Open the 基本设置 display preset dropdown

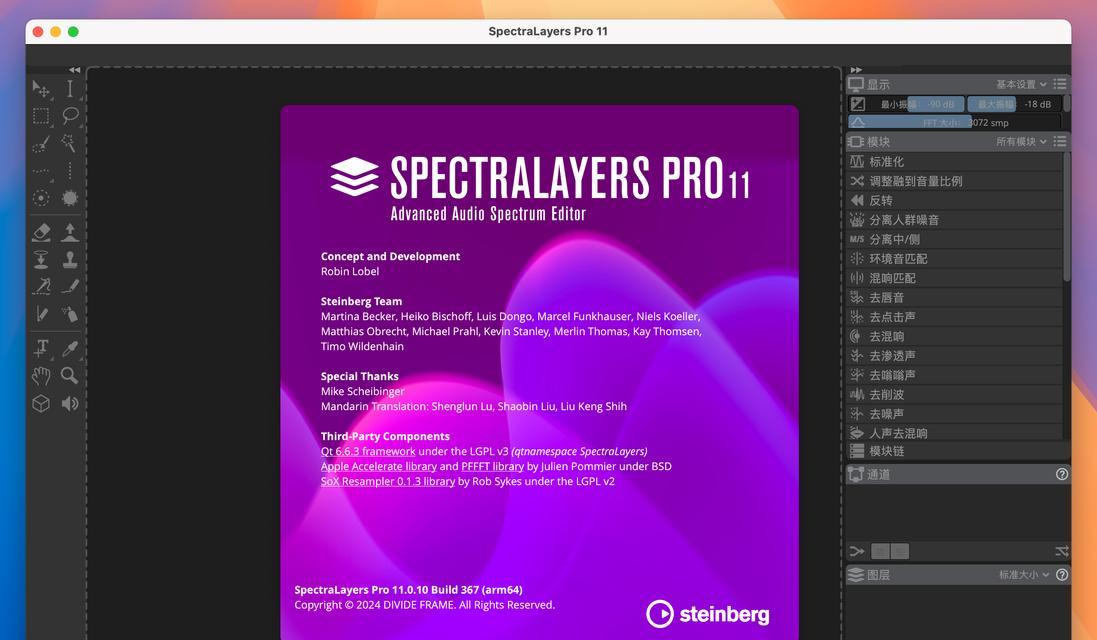tap(1021, 85)
